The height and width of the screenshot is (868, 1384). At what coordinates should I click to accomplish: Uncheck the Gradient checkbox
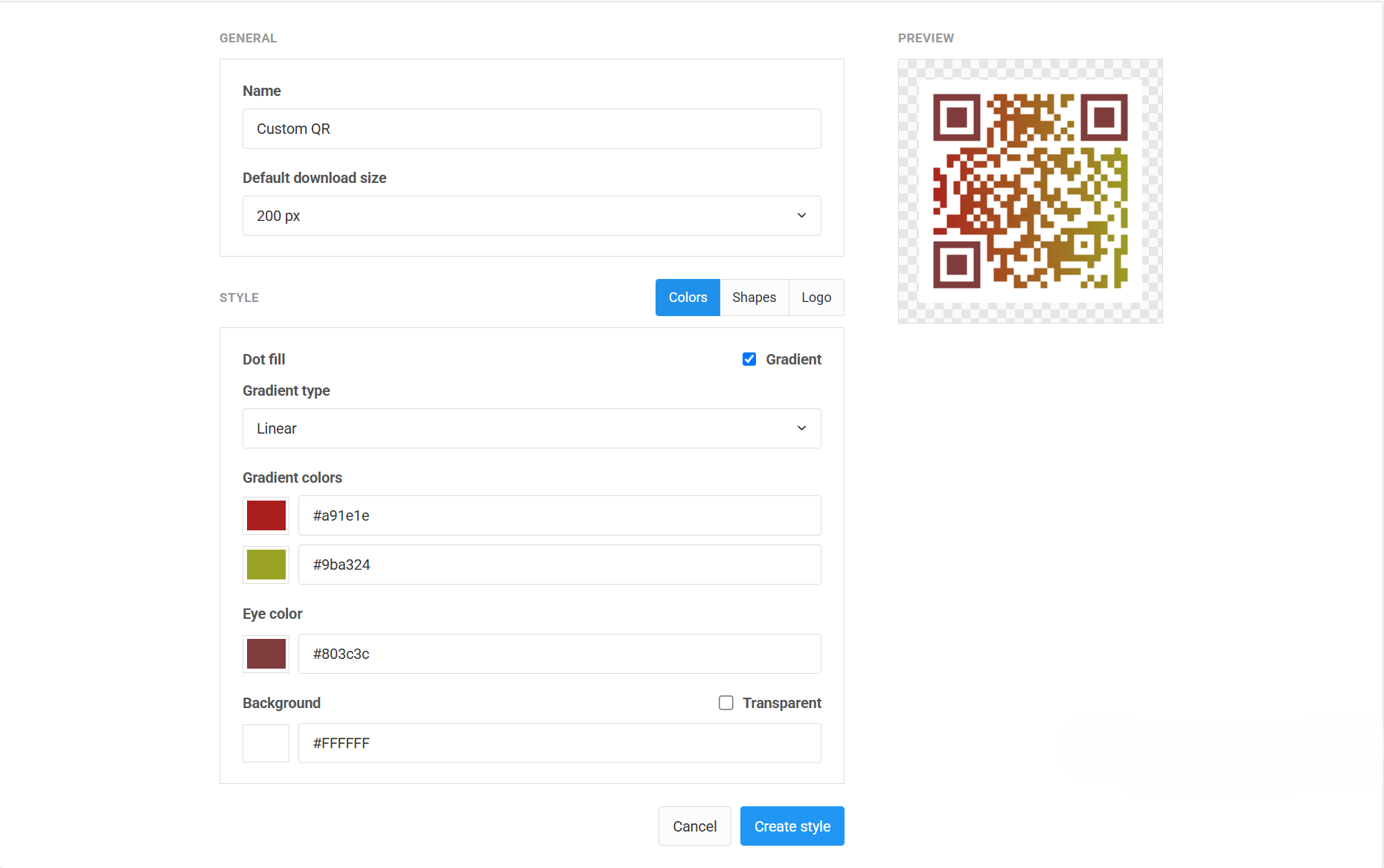pyautogui.click(x=749, y=359)
